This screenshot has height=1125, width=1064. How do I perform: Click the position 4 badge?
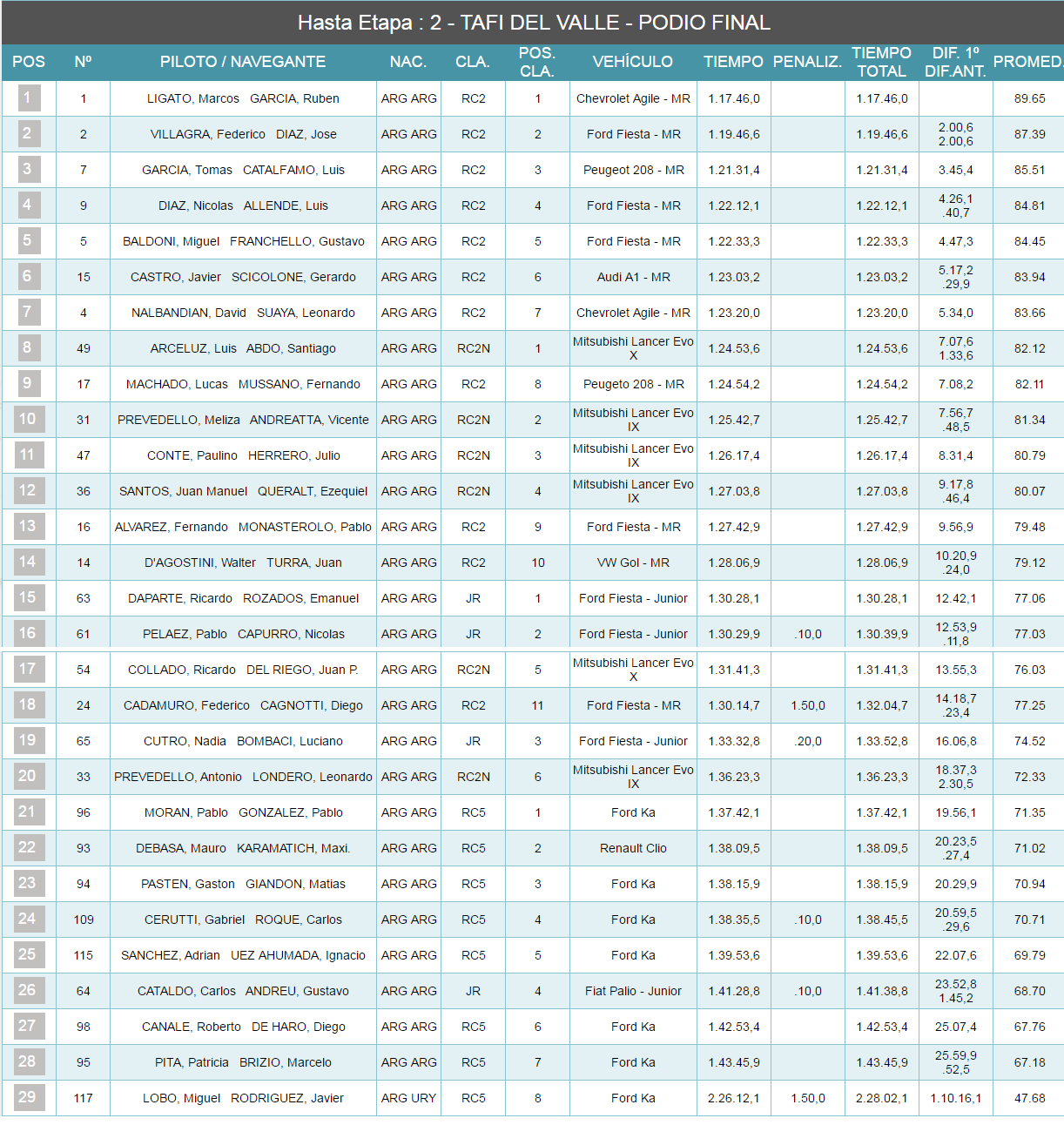click(28, 205)
